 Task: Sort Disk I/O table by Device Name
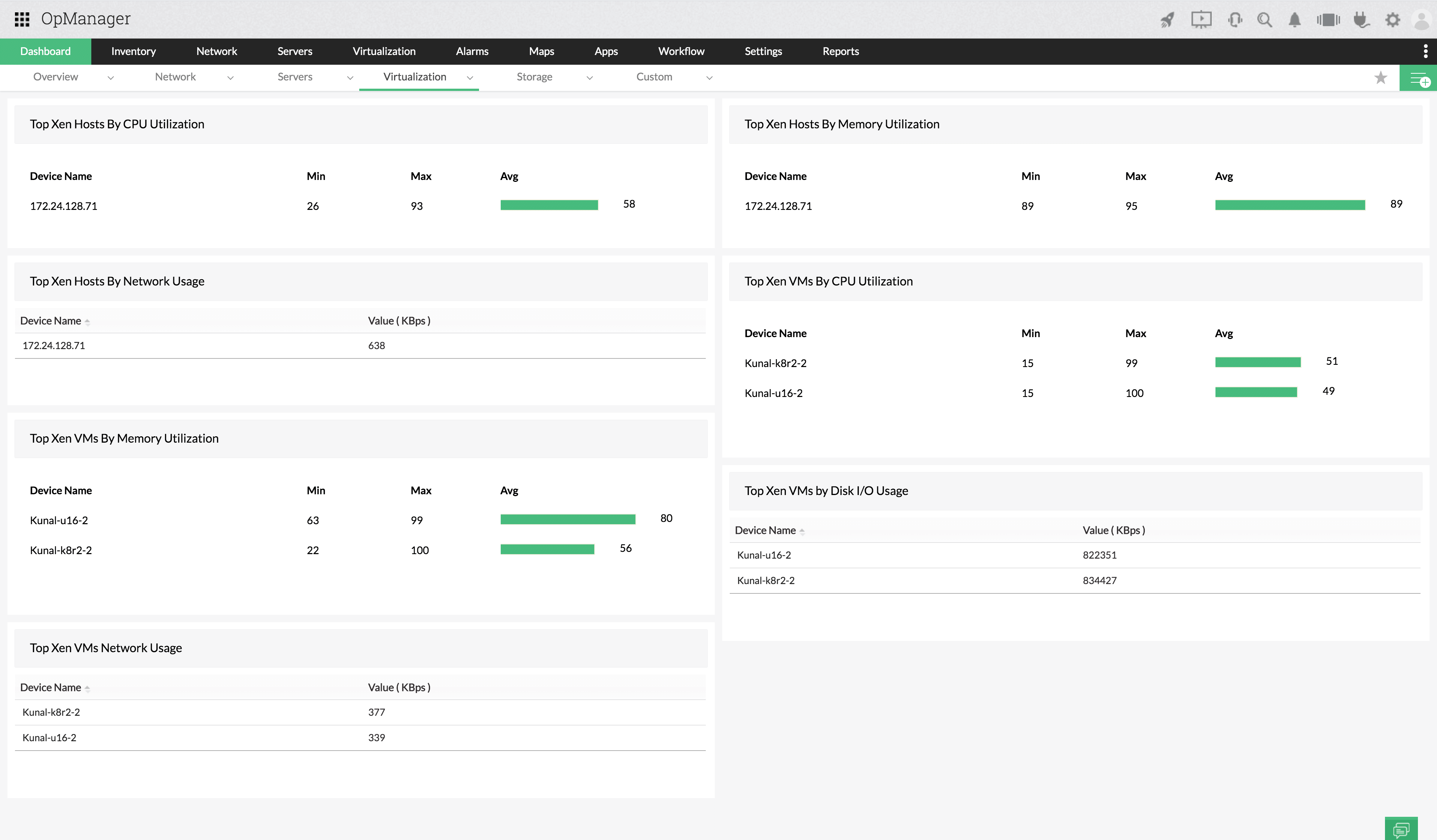click(765, 530)
